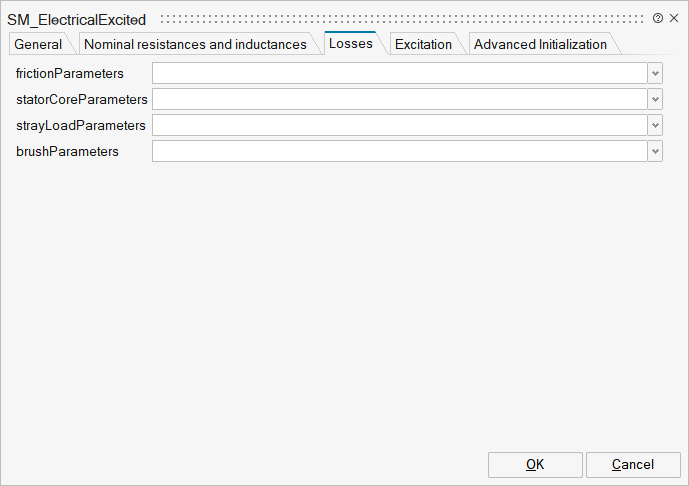This screenshot has height=486, width=689.
Task: Click the SM_ElectricalExcited title text
Action: tap(76, 19)
